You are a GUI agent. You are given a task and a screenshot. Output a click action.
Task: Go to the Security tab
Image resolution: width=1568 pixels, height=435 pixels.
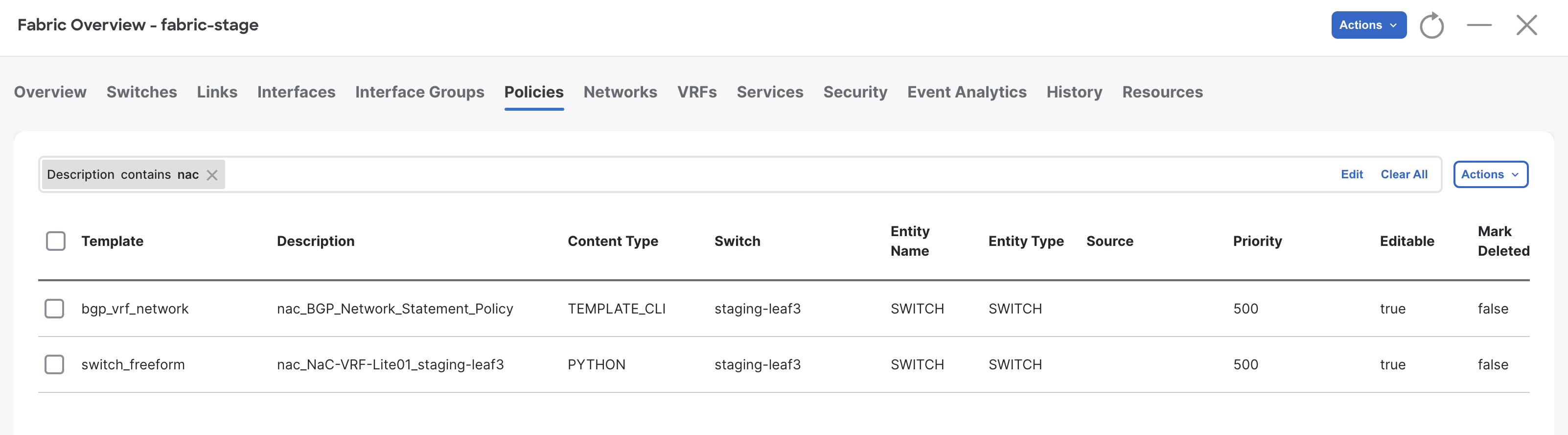pyautogui.click(x=855, y=92)
